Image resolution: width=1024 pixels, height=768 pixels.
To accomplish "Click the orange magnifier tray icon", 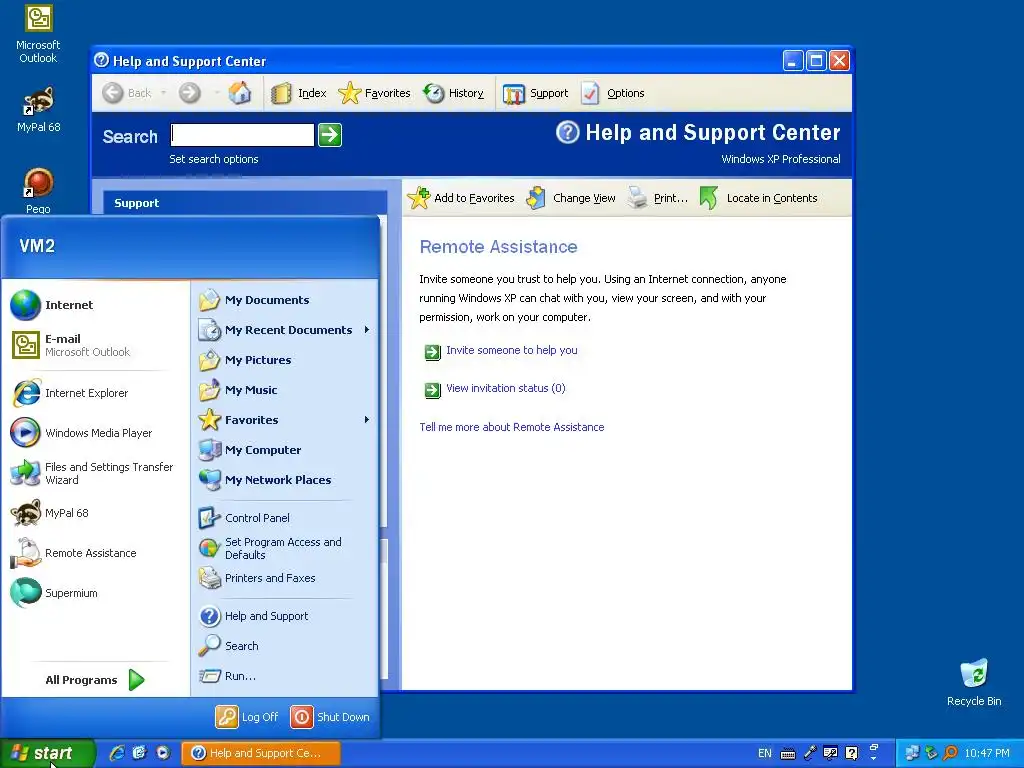I will click(x=951, y=753).
